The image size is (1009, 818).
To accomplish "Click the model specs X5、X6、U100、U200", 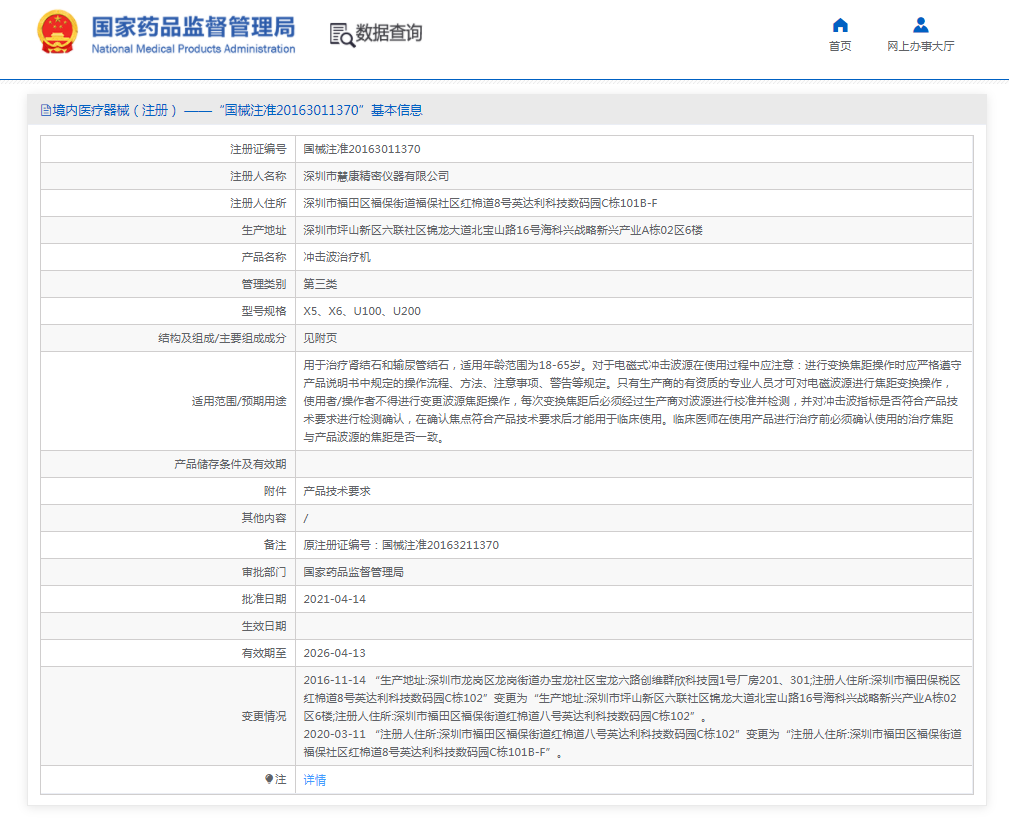I will (x=361, y=311).
